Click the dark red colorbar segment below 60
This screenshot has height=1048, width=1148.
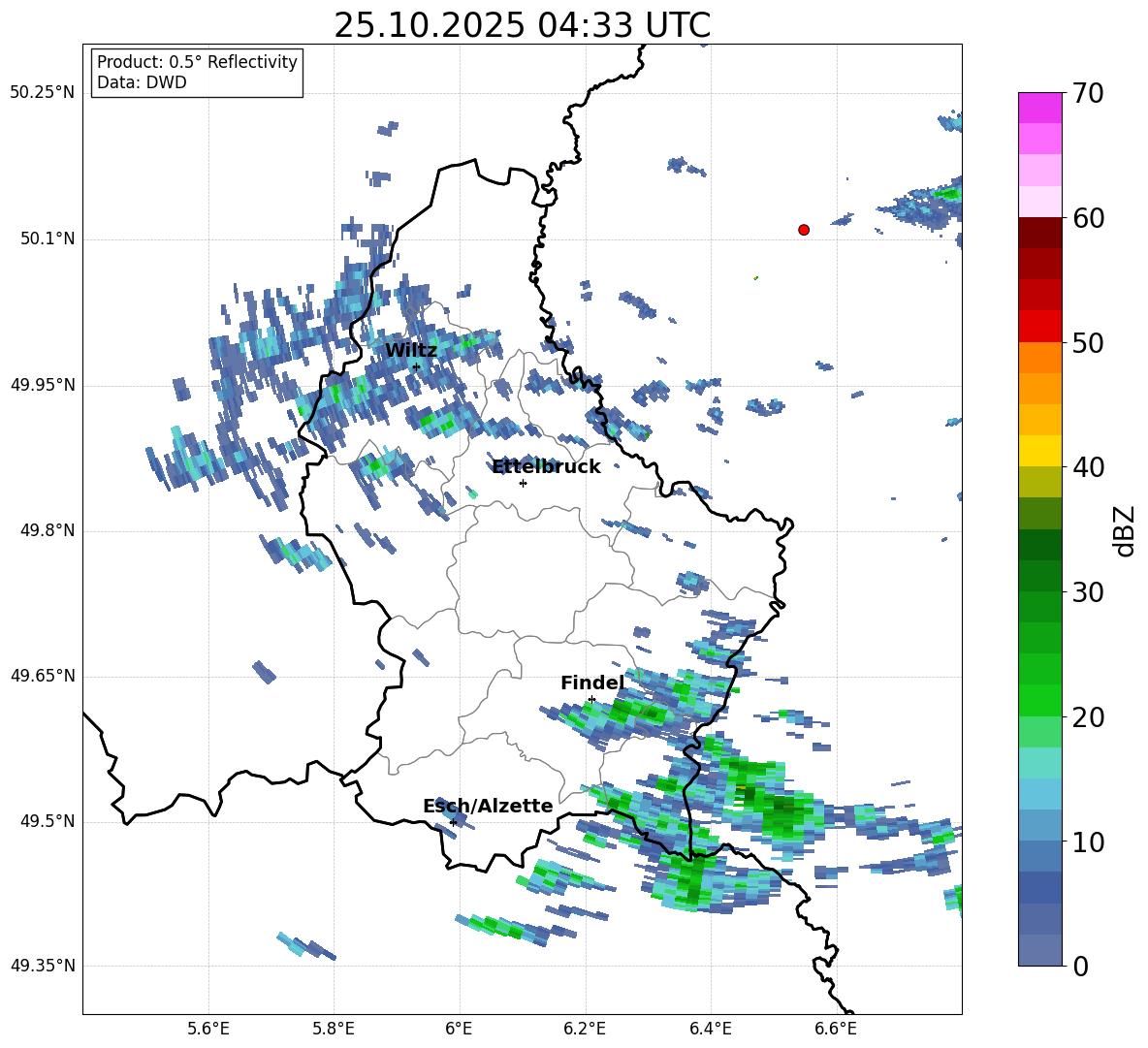point(1039,233)
